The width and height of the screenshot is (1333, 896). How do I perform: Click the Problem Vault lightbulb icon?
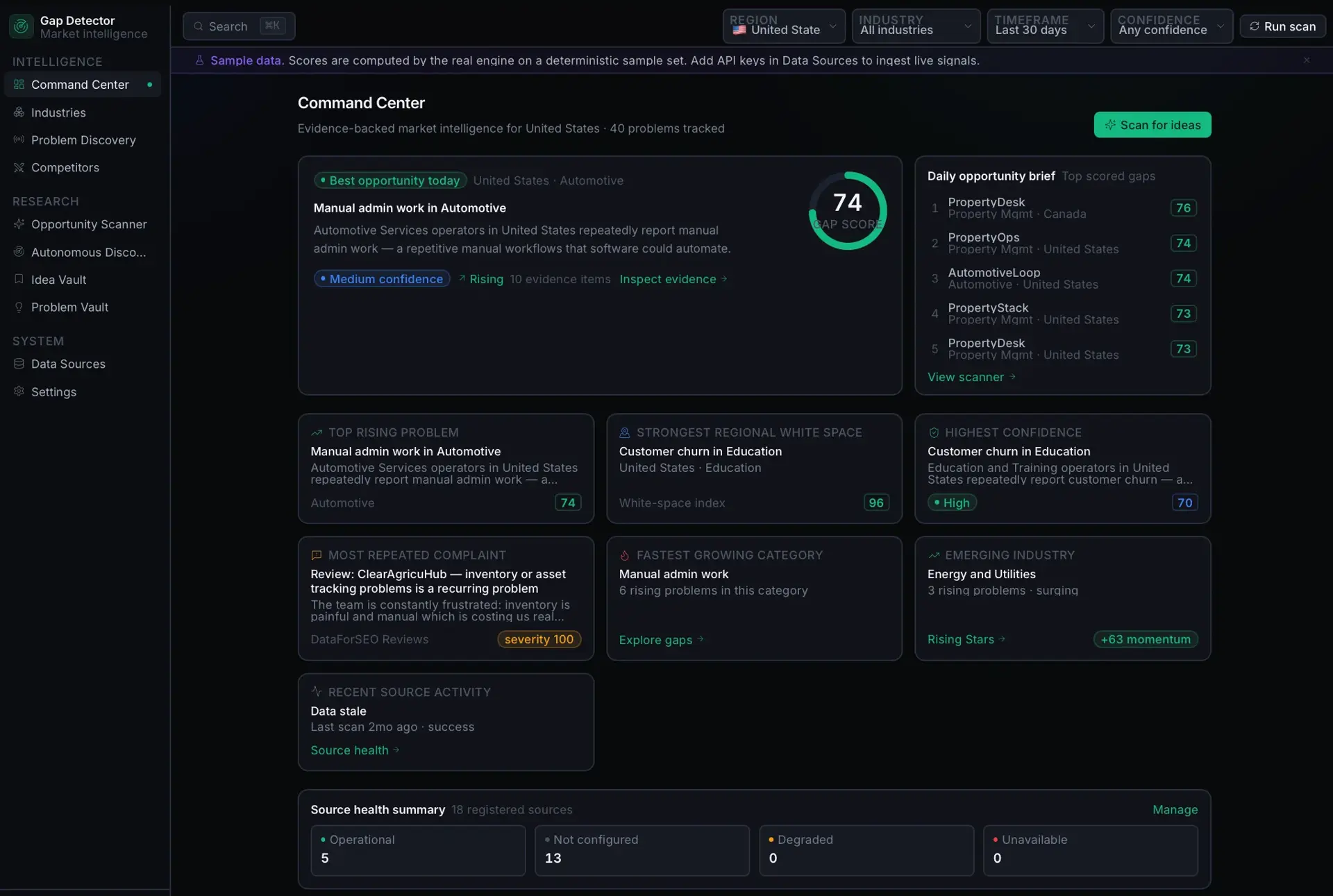pyautogui.click(x=19, y=307)
